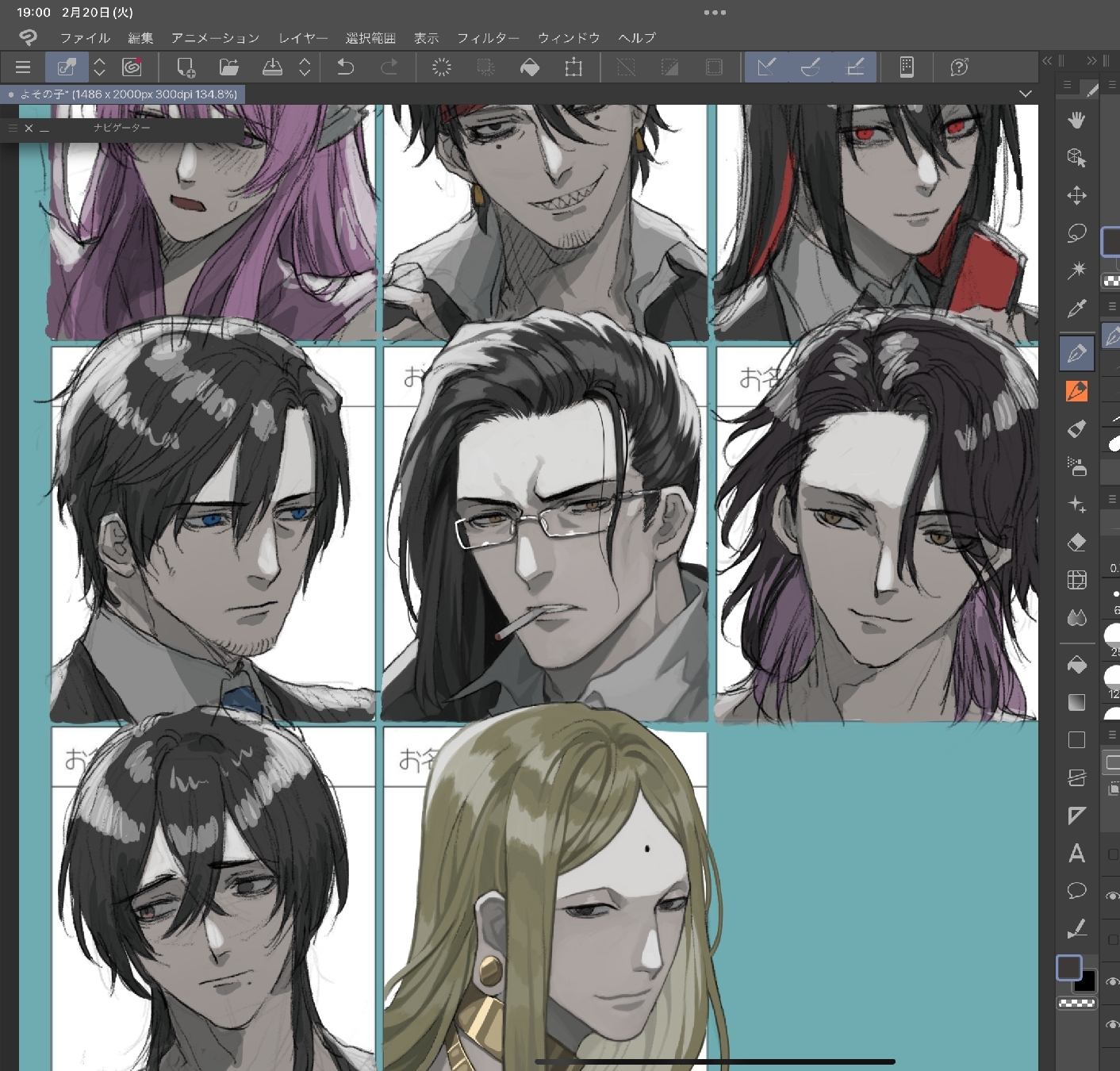Toggle snap to grid button
Viewport: 1120px width, 1071px height.
pos(855,67)
